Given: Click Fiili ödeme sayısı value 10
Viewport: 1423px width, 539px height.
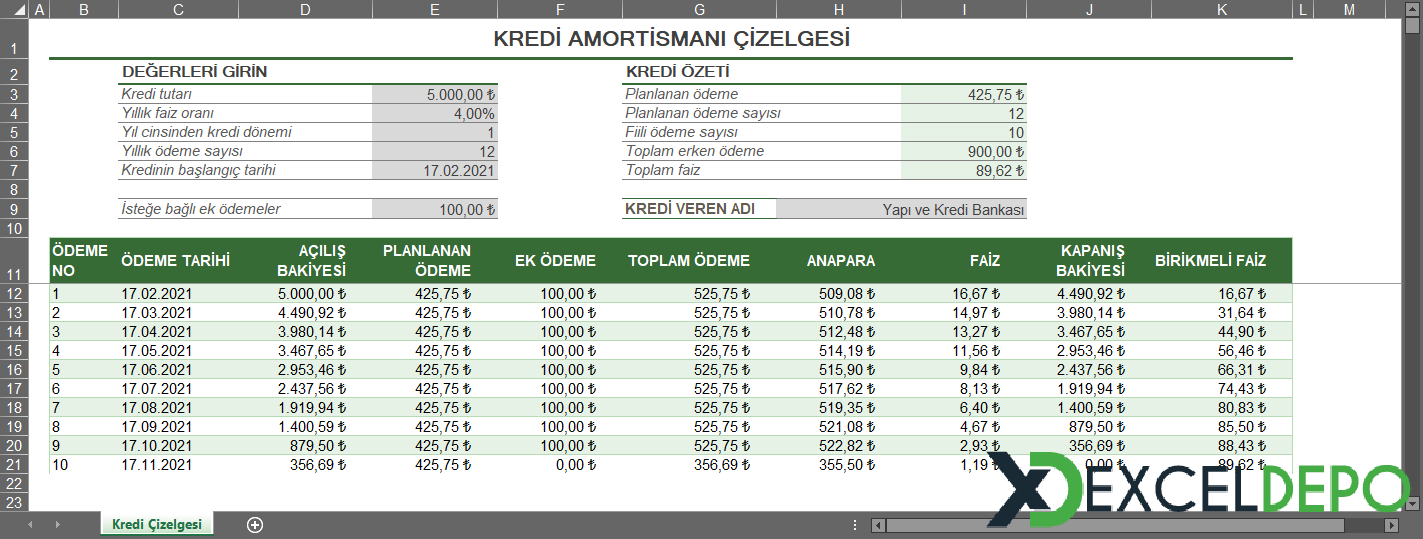Looking at the screenshot, I should pyautogui.click(x=963, y=132).
